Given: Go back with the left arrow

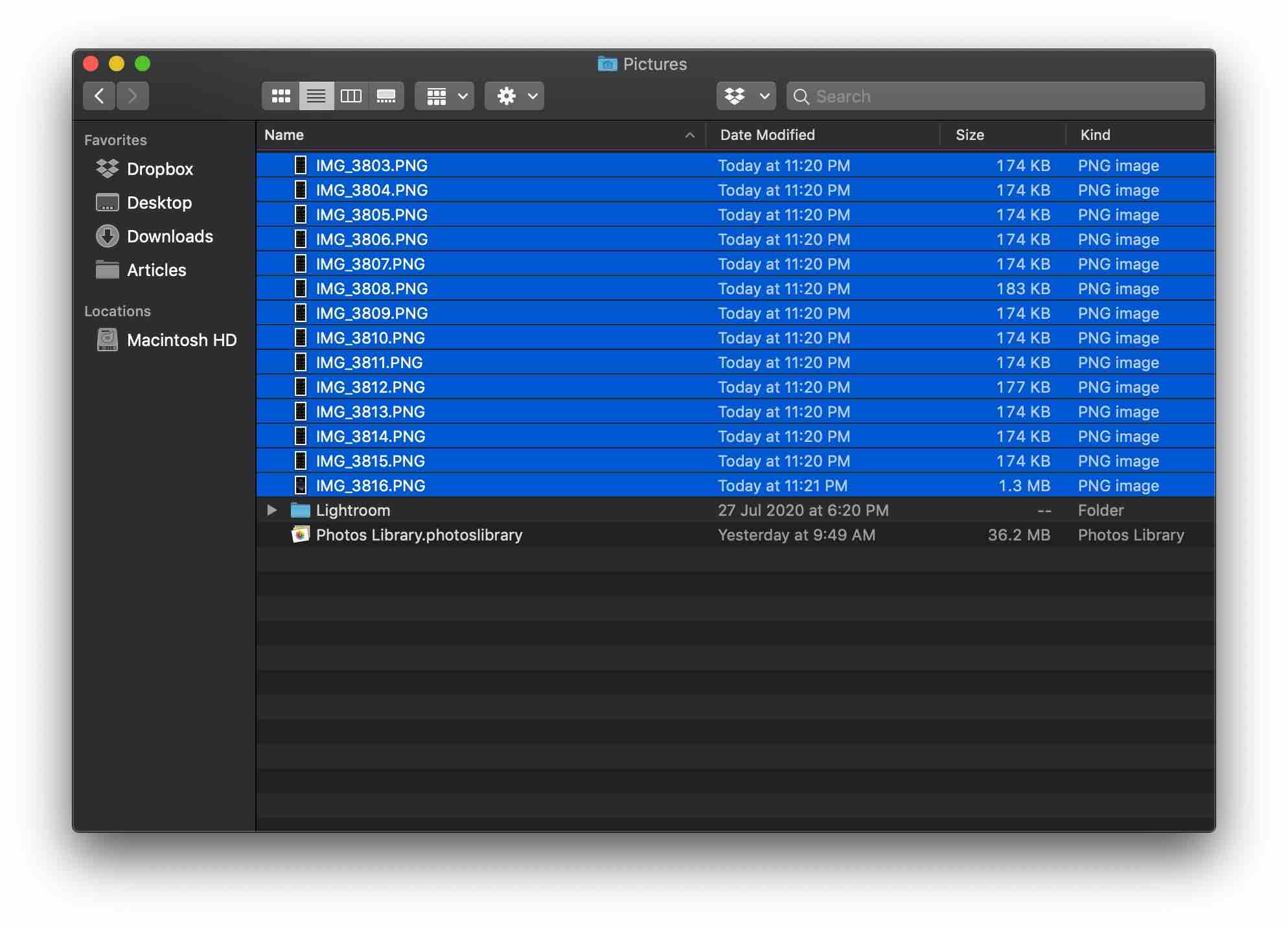Looking at the screenshot, I should pyautogui.click(x=99, y=96).
